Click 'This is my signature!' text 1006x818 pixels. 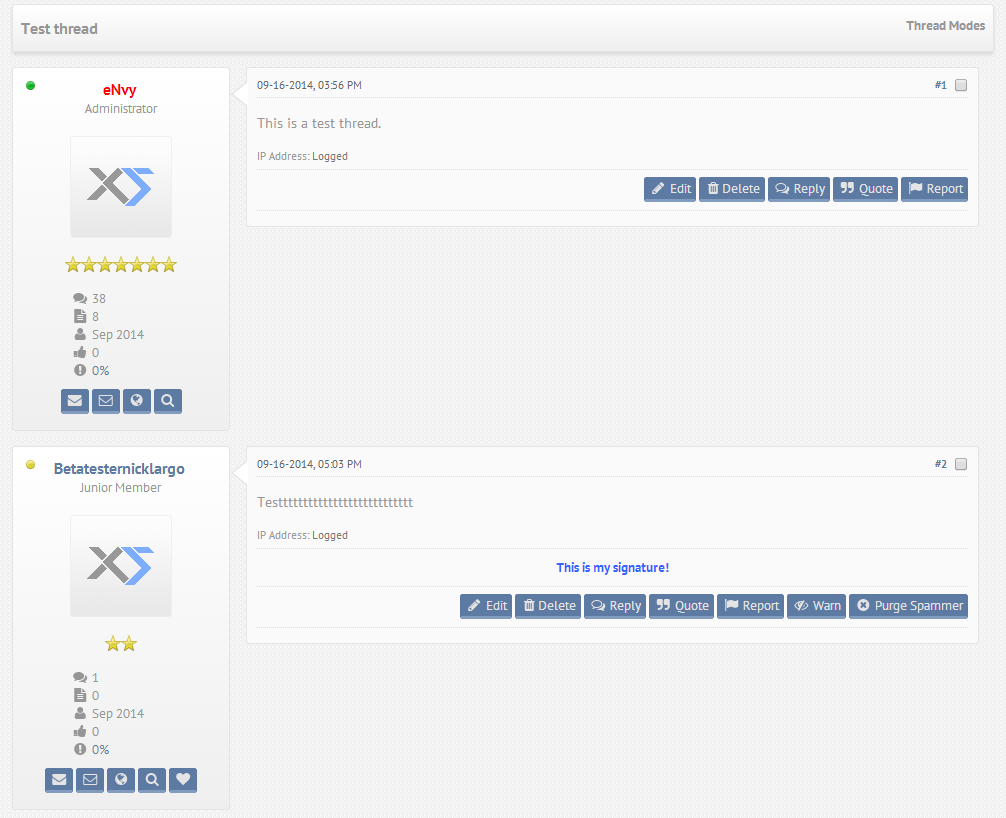(613, 568)
